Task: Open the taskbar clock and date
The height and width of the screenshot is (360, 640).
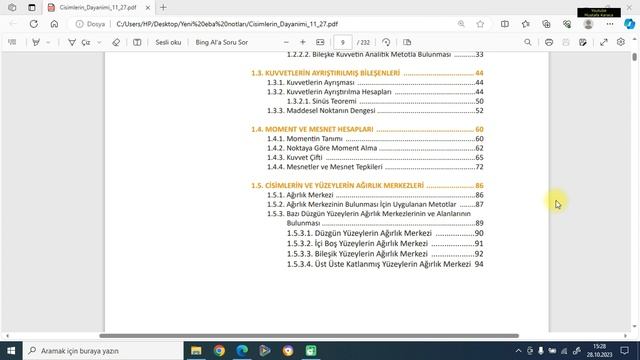Action: [600, 351]
